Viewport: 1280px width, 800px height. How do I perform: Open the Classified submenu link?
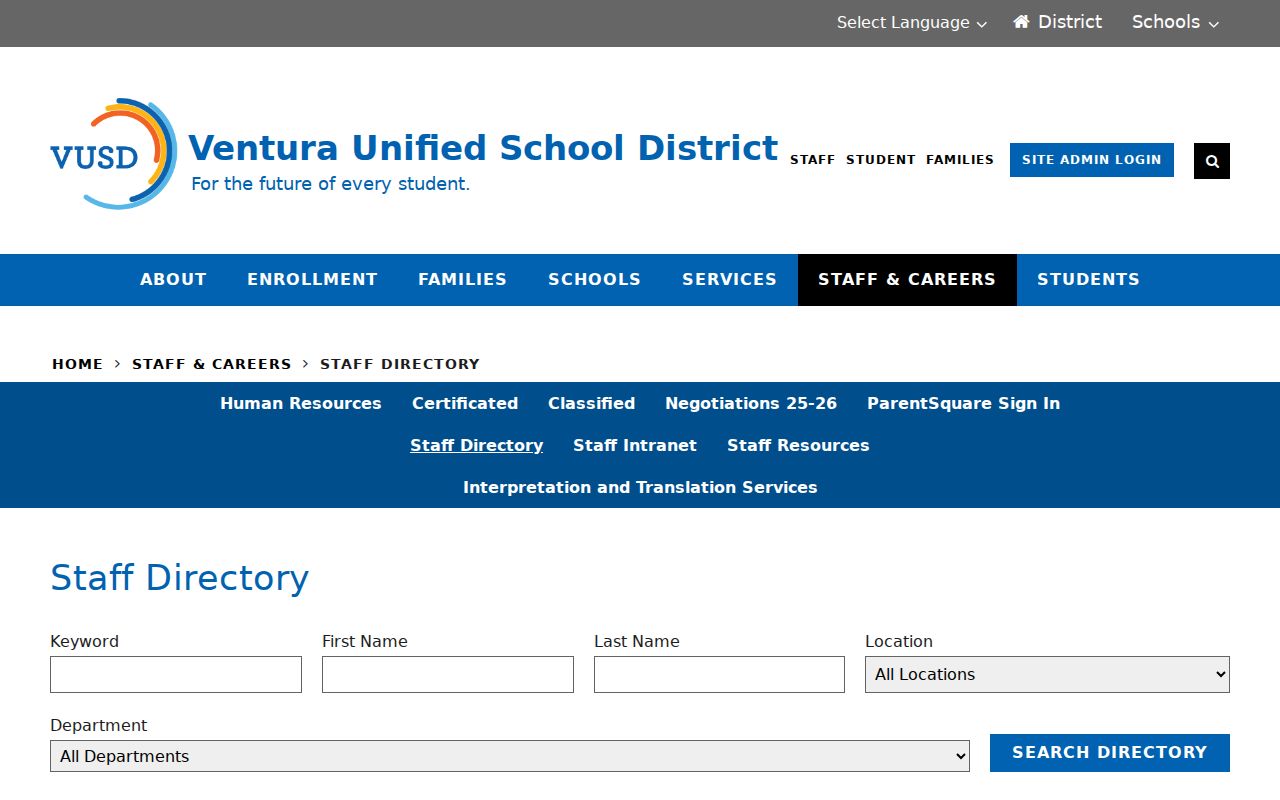click(x=591, y=404)
